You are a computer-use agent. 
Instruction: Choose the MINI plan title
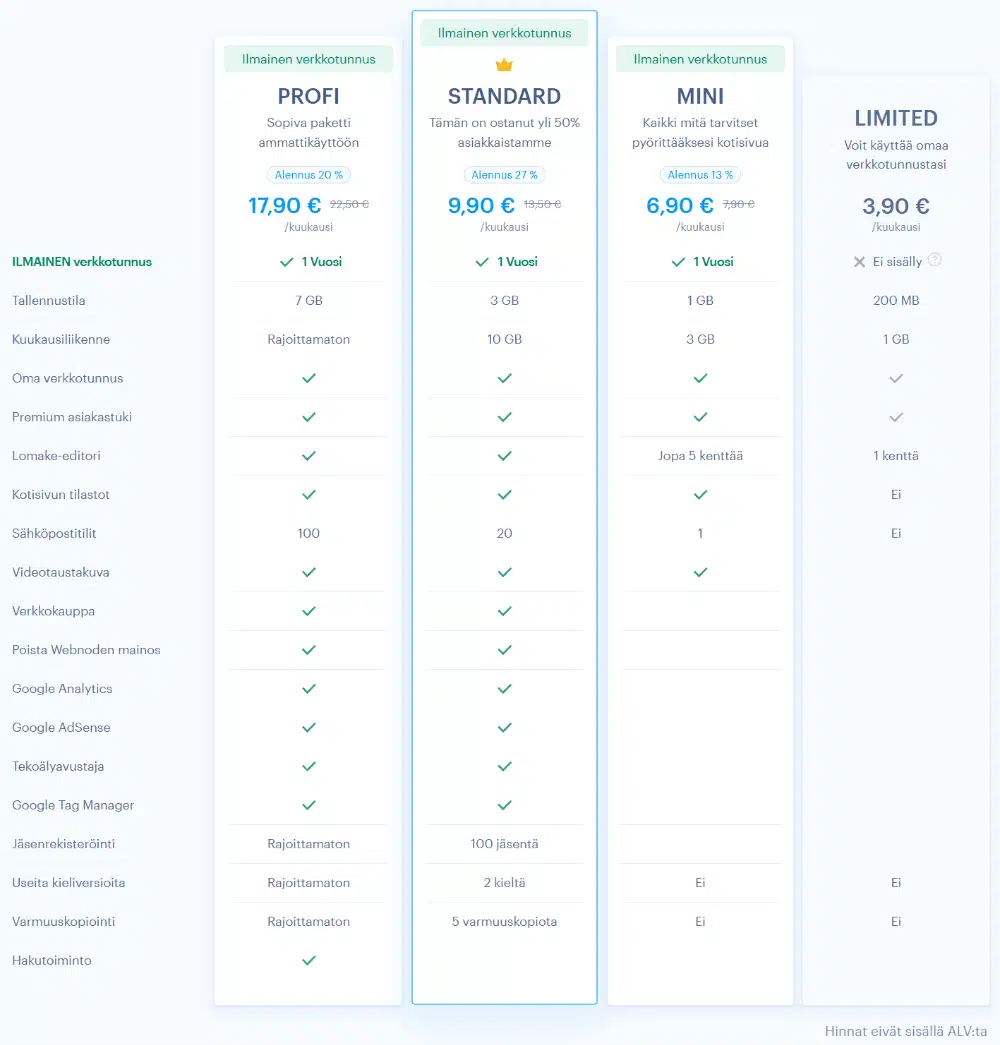tap(700, 97)
